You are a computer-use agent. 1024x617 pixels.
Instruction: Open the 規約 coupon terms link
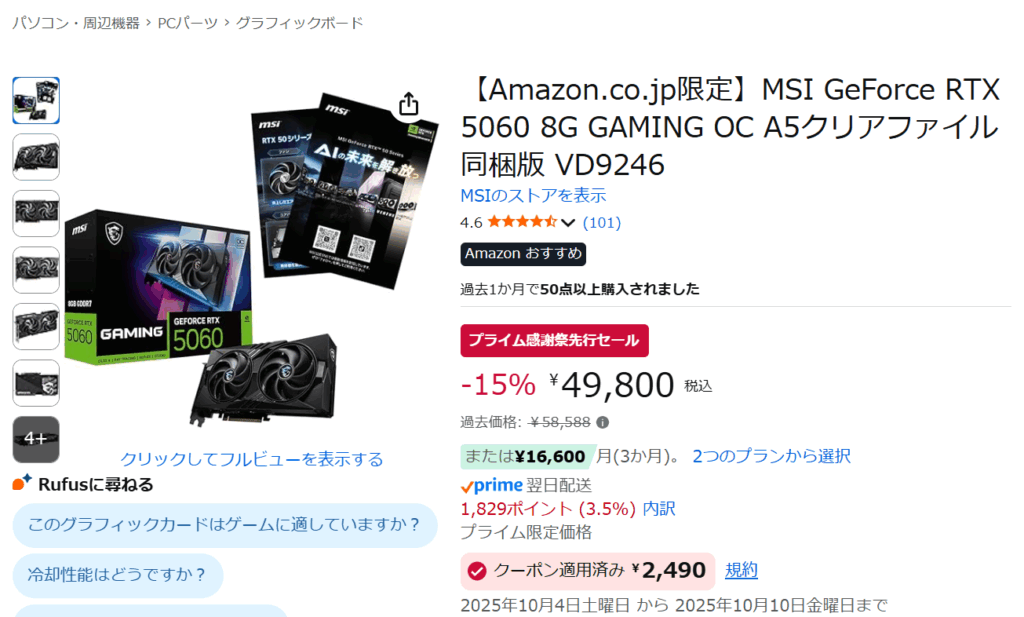[741, 571]
